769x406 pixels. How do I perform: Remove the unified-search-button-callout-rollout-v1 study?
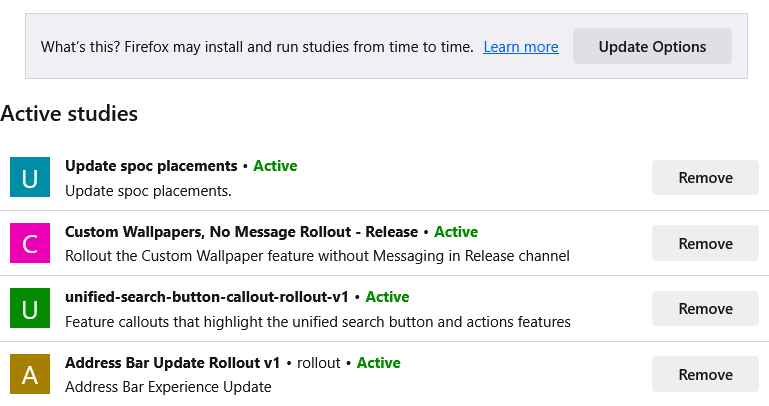[705, 308]
